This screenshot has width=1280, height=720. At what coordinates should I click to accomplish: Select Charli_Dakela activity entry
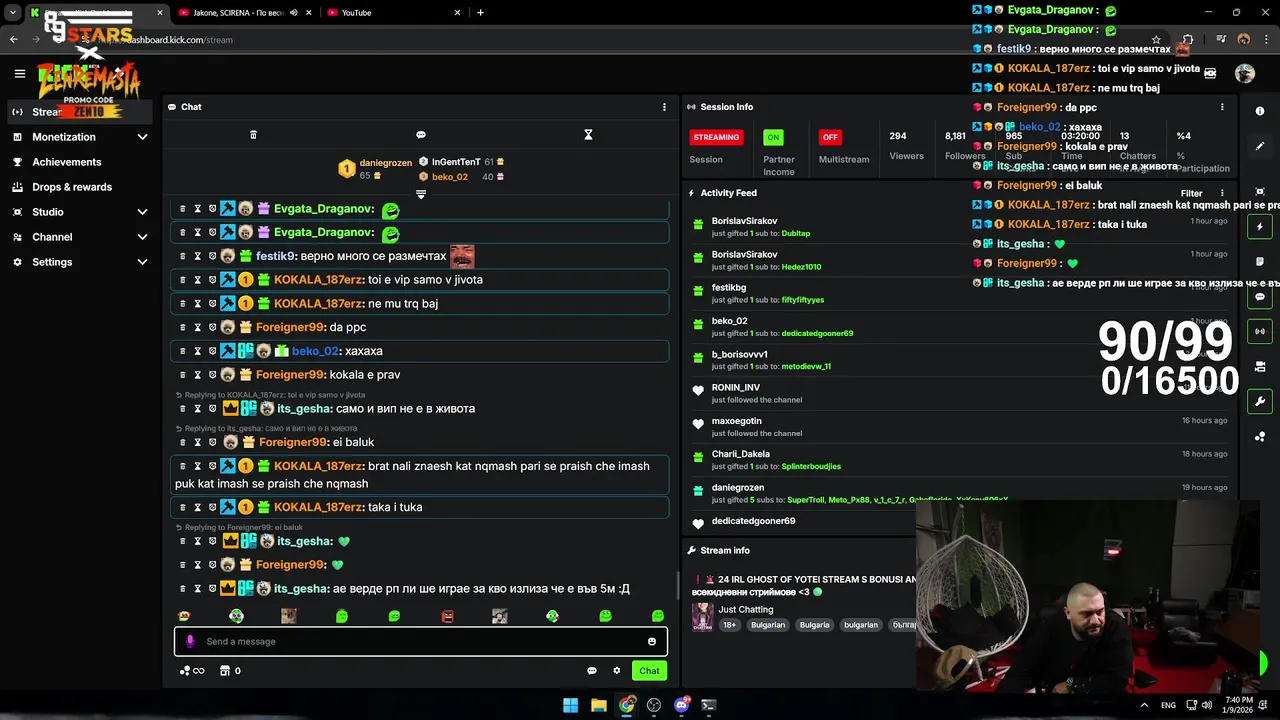[x=960, y=460]
